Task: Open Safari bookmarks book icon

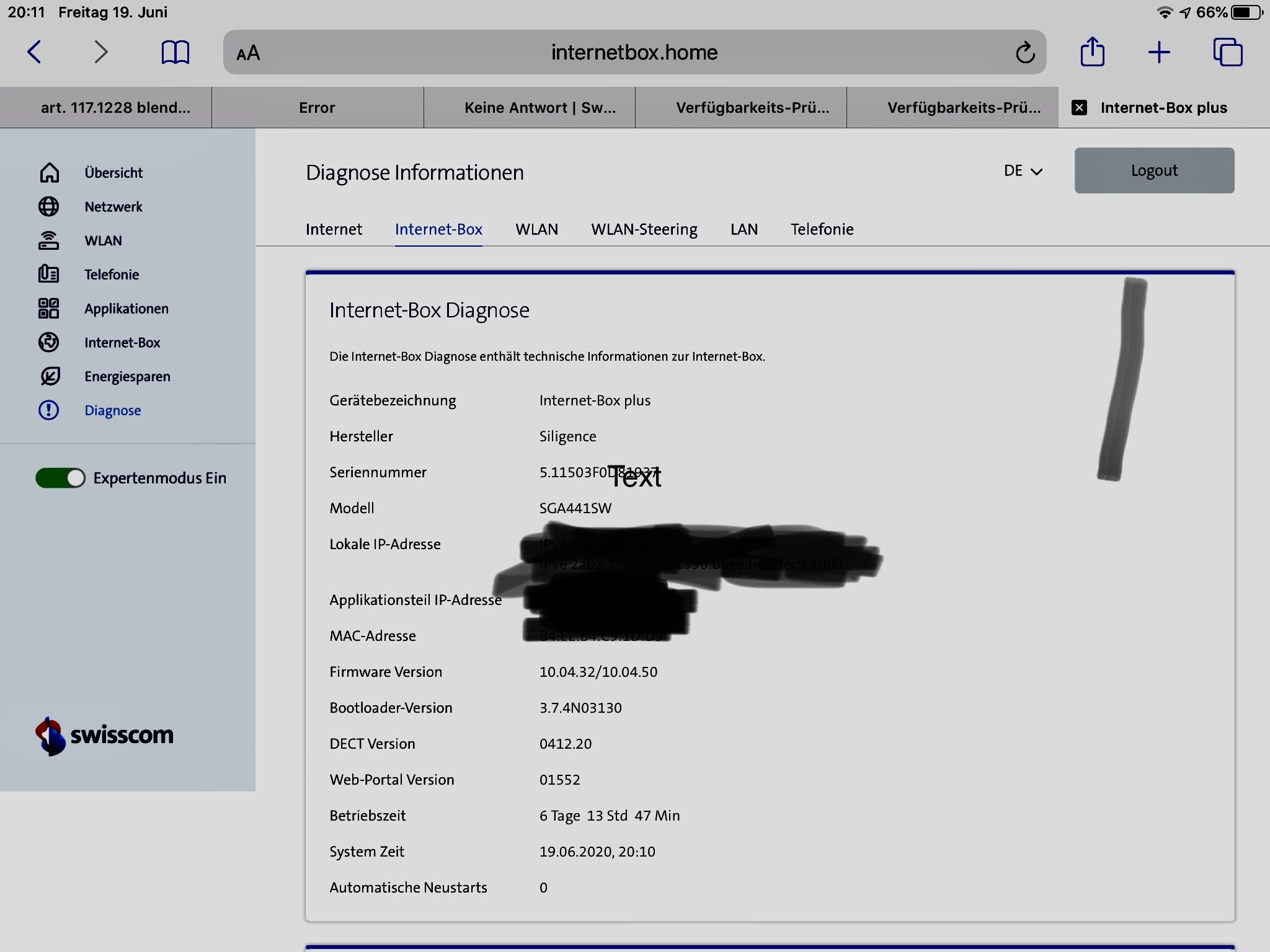Action: tap(175, 52)
